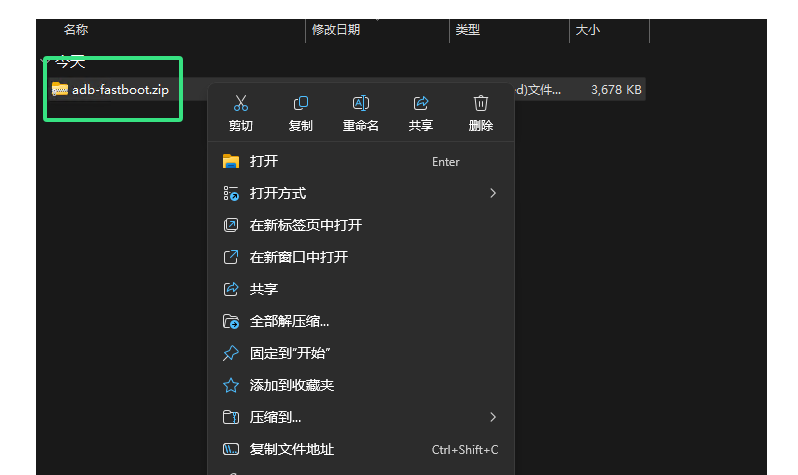Image resolution: width=798 pixels, height=475 pixels.
Task: Expand the 打开方式 submenu arrow
Action: click(x=493, y=193)
